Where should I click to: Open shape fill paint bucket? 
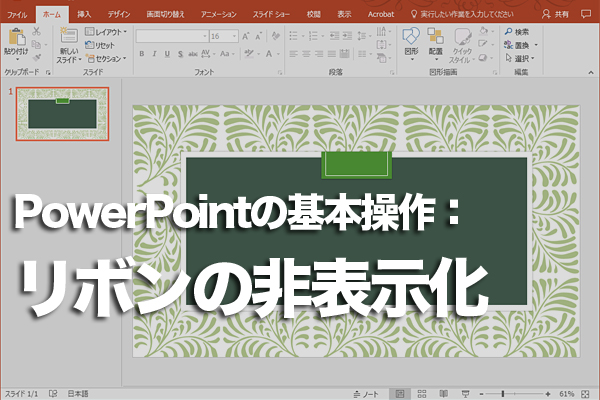click(486, 31)
